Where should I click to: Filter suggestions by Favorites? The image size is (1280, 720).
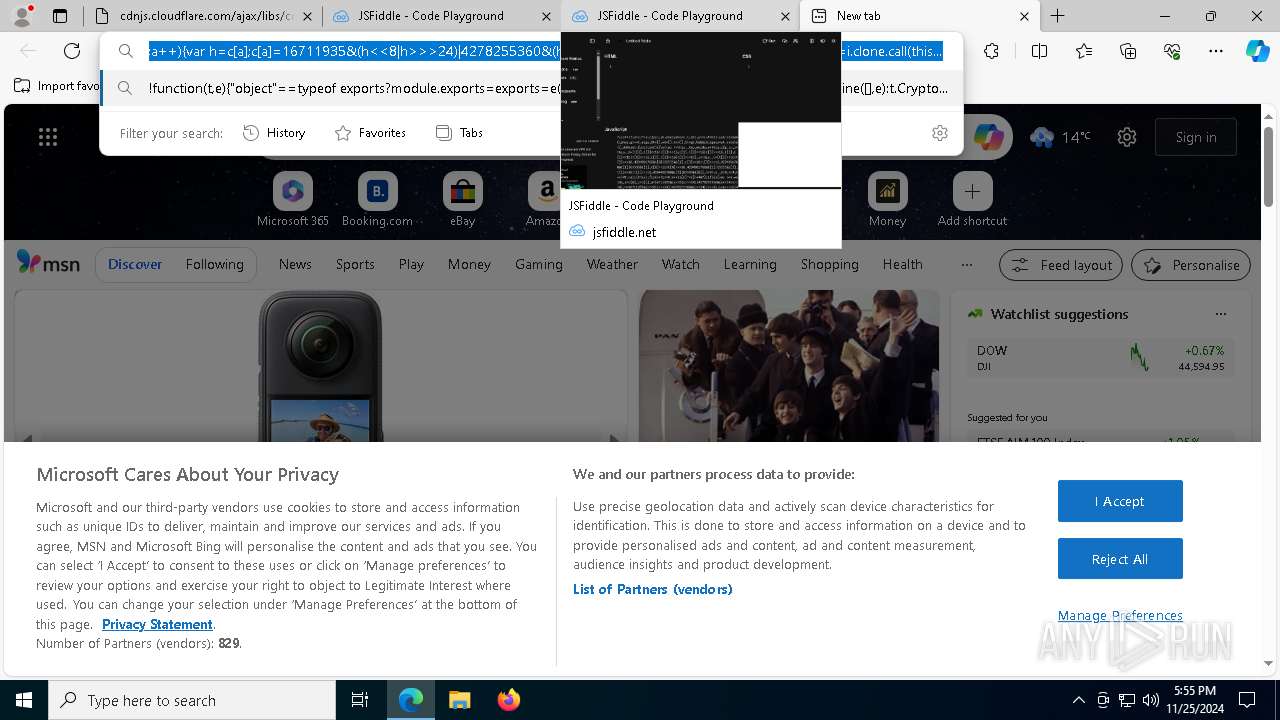[x=370, y=133]
